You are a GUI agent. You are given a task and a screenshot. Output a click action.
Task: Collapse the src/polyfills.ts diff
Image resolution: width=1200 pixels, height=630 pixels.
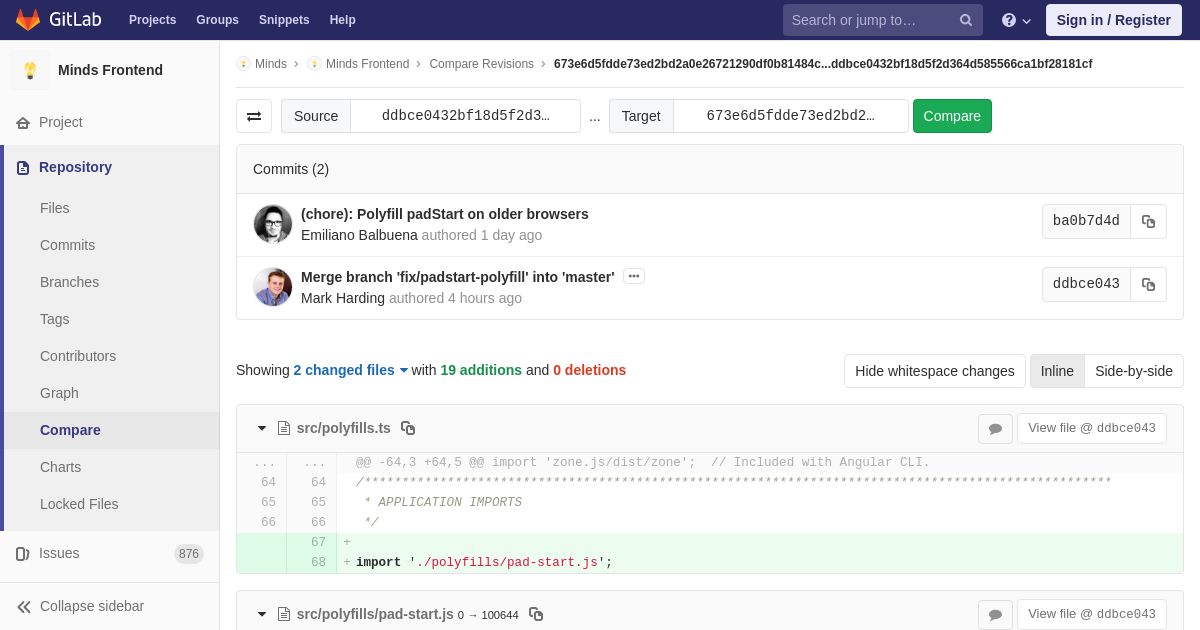tap(262, 428)
